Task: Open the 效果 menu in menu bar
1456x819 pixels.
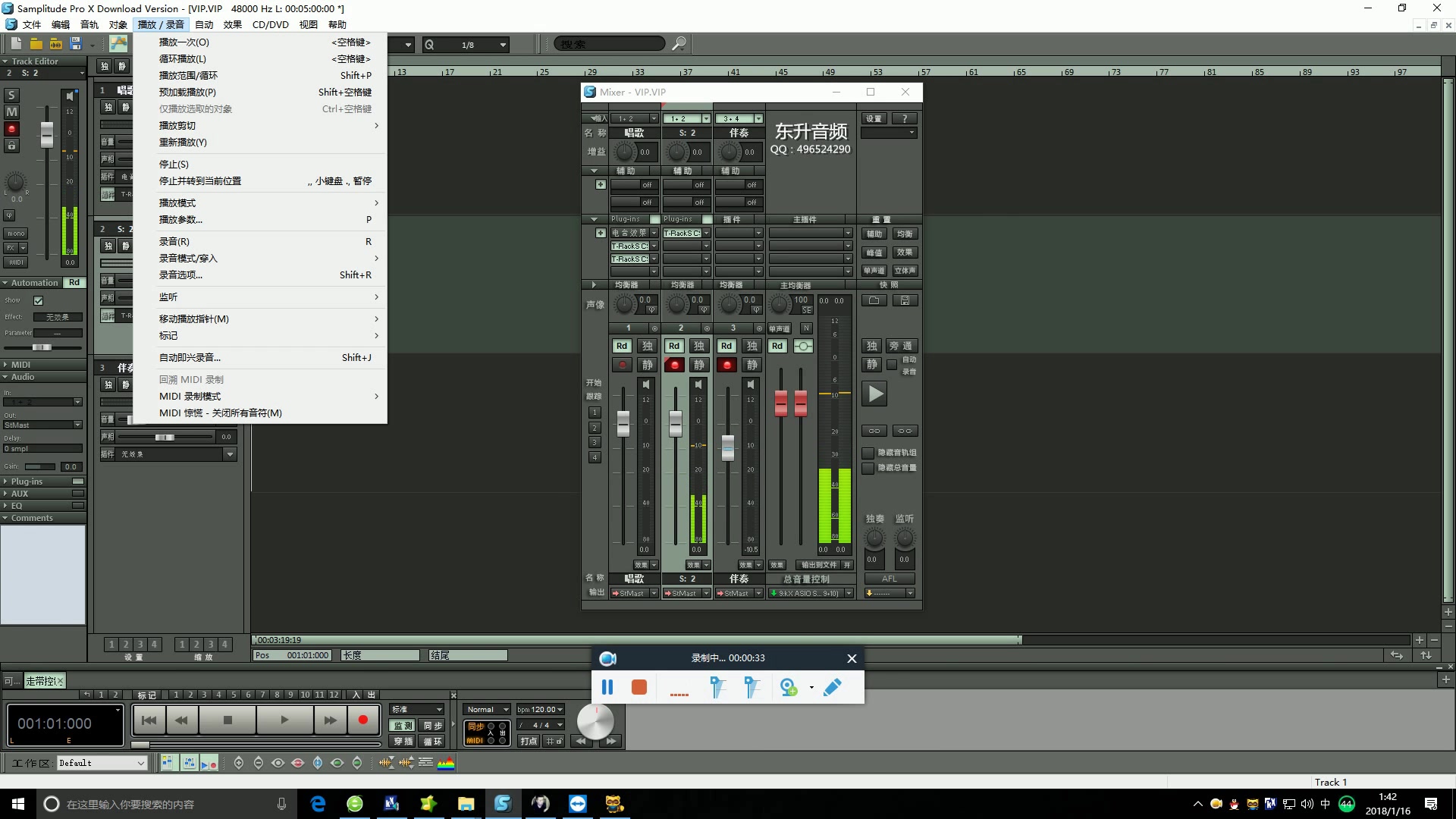Action: pyautogui.click(x=232, y=24)
